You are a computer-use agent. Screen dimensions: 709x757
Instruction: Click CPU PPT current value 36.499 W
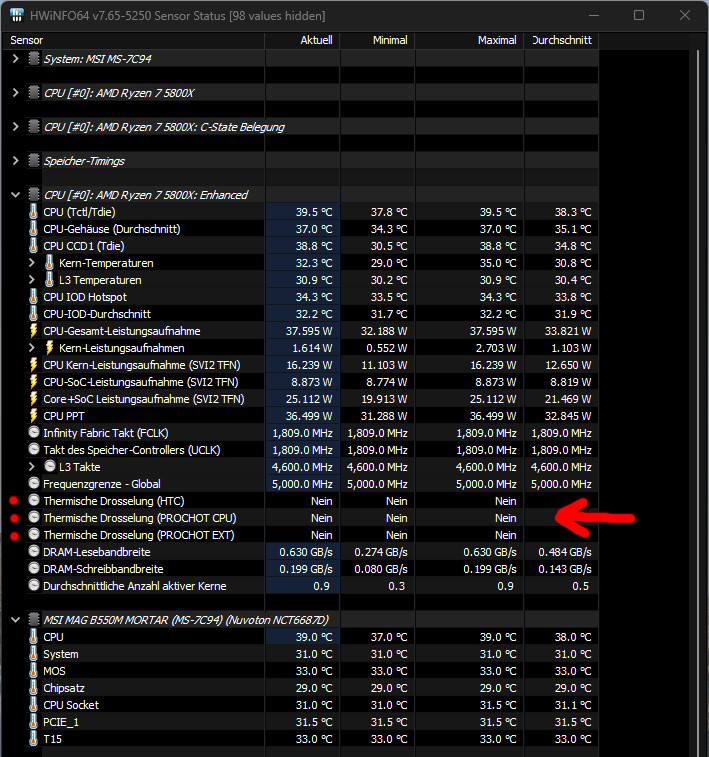[308, 416]
